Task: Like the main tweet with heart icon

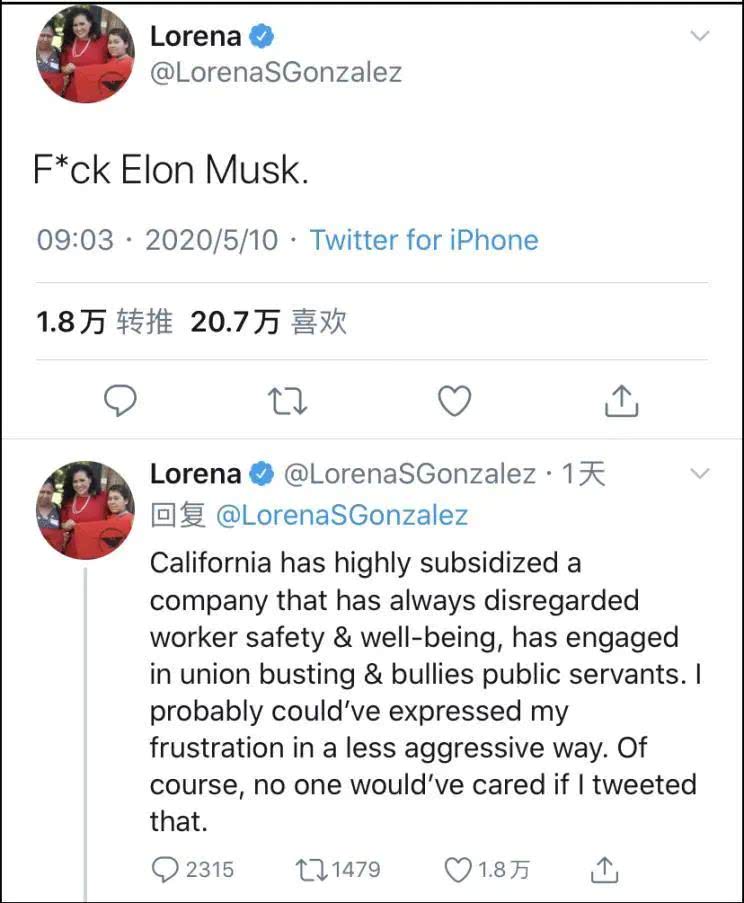Action: click(x=455, y=401)
